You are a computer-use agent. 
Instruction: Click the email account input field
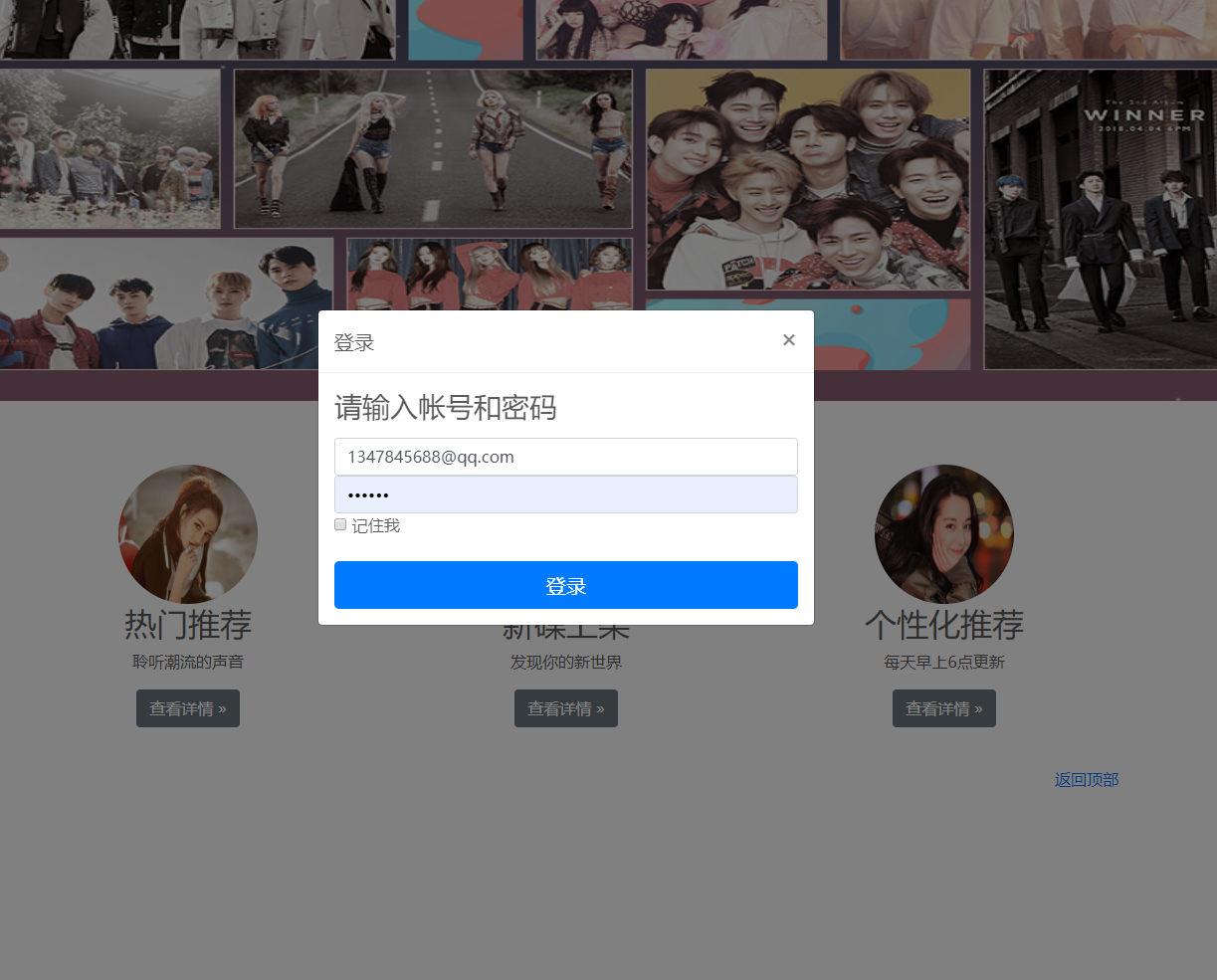pos(565,457)
